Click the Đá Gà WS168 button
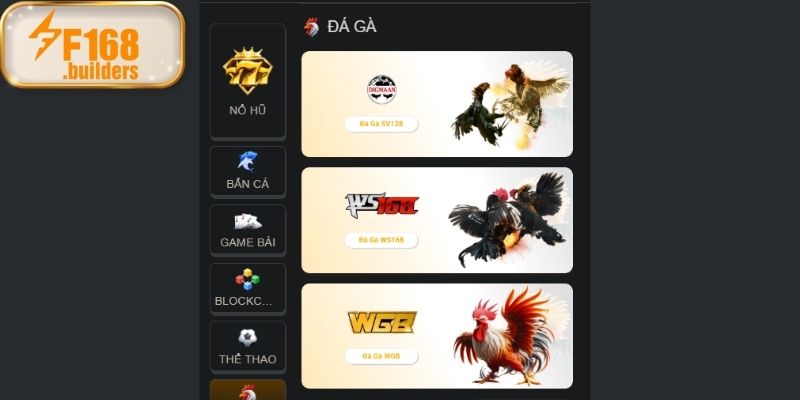This screenshot has width=800, height=400. click(x=381, y=240)
